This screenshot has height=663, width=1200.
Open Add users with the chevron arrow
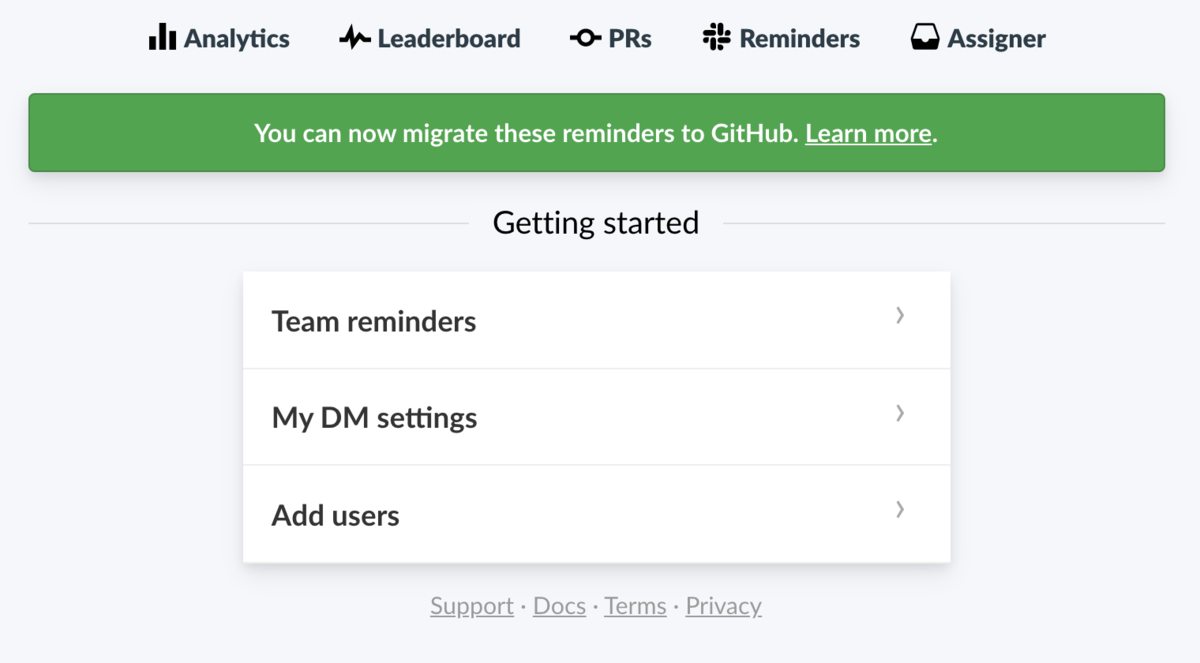pyautogui.click(x=900, y=510)
